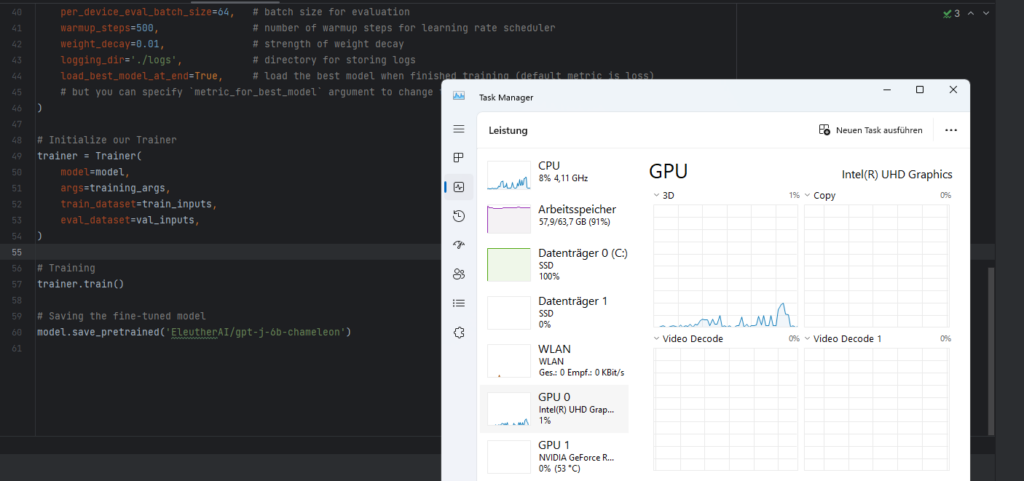Click 'Neuen Task ausführen' button

870,130
